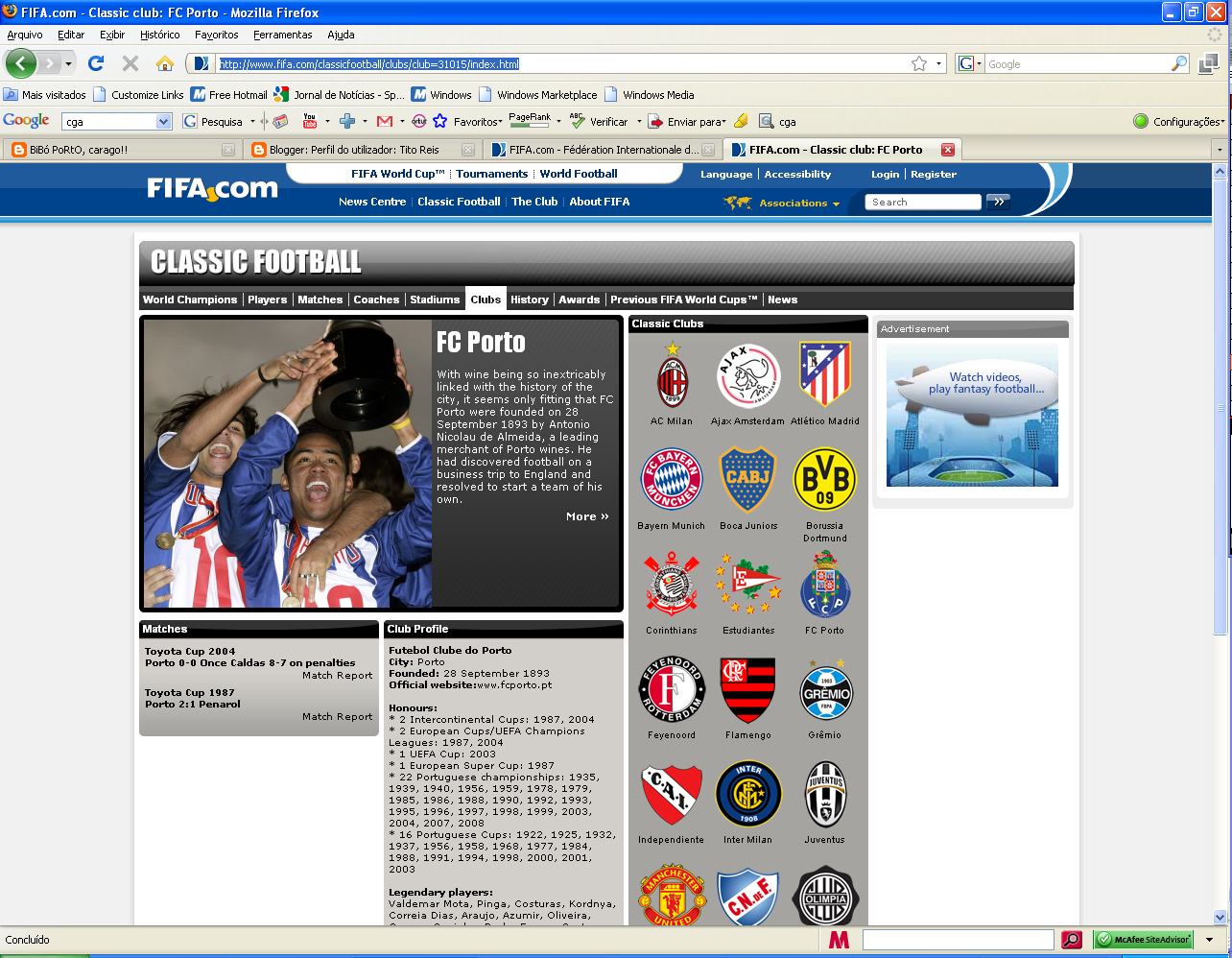Click the highlighter icon in Google toolbar
Image resolution: width=1232 pixels, height=958 pixels.
pyautogui.click(x=741, y=121)
